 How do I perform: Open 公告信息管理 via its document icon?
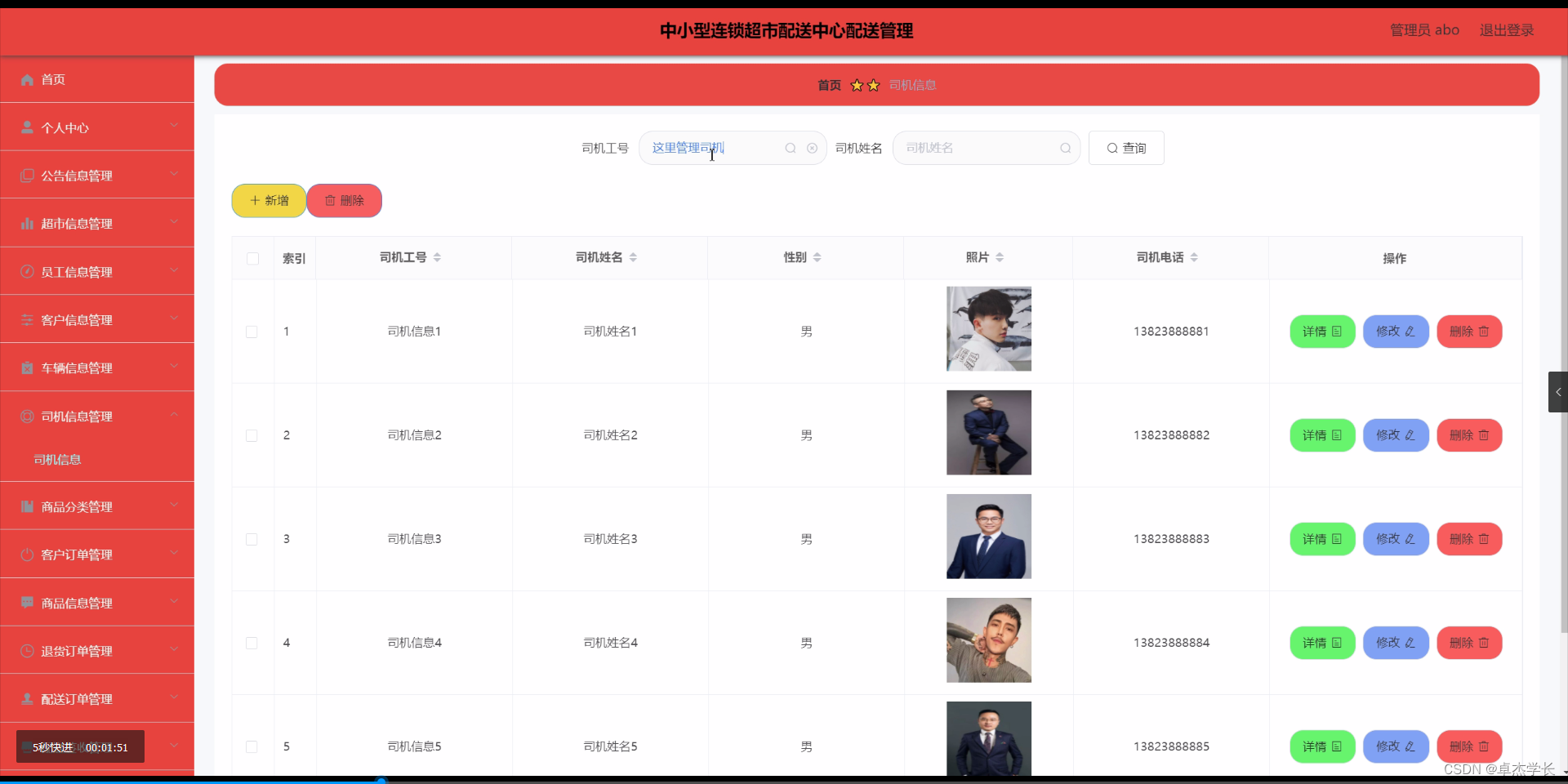click(27, 176)
